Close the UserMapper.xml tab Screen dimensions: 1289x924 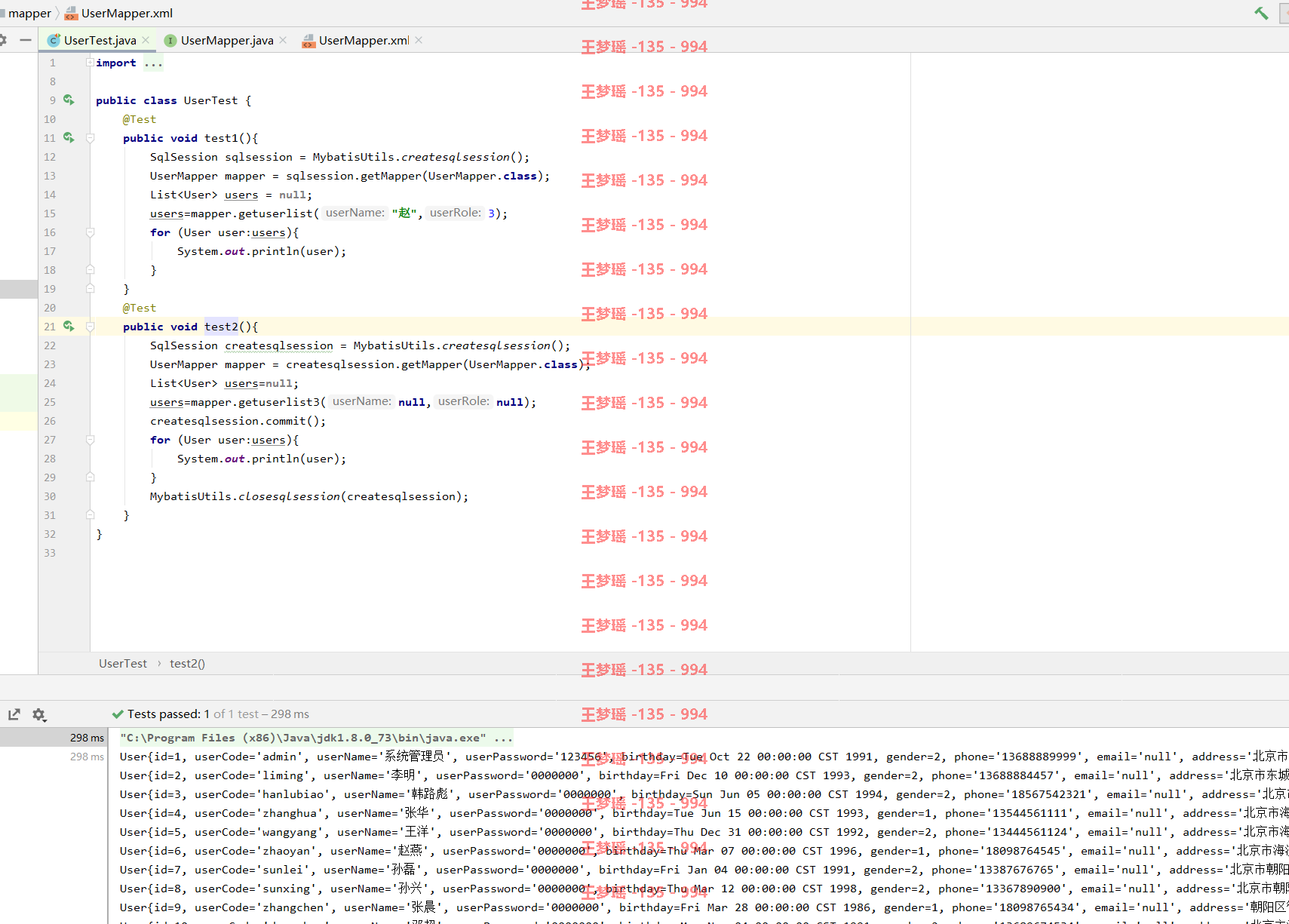(x=419, y=40)
